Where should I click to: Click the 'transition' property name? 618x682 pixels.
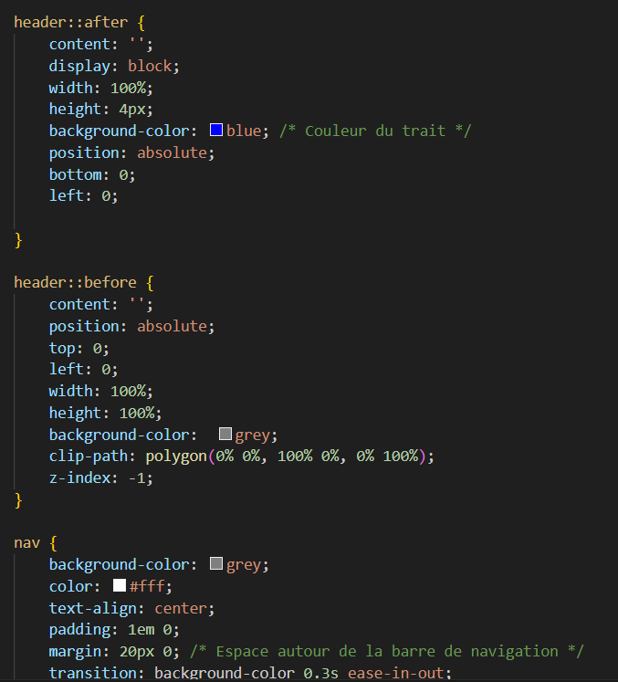click(x=96, y=673)
